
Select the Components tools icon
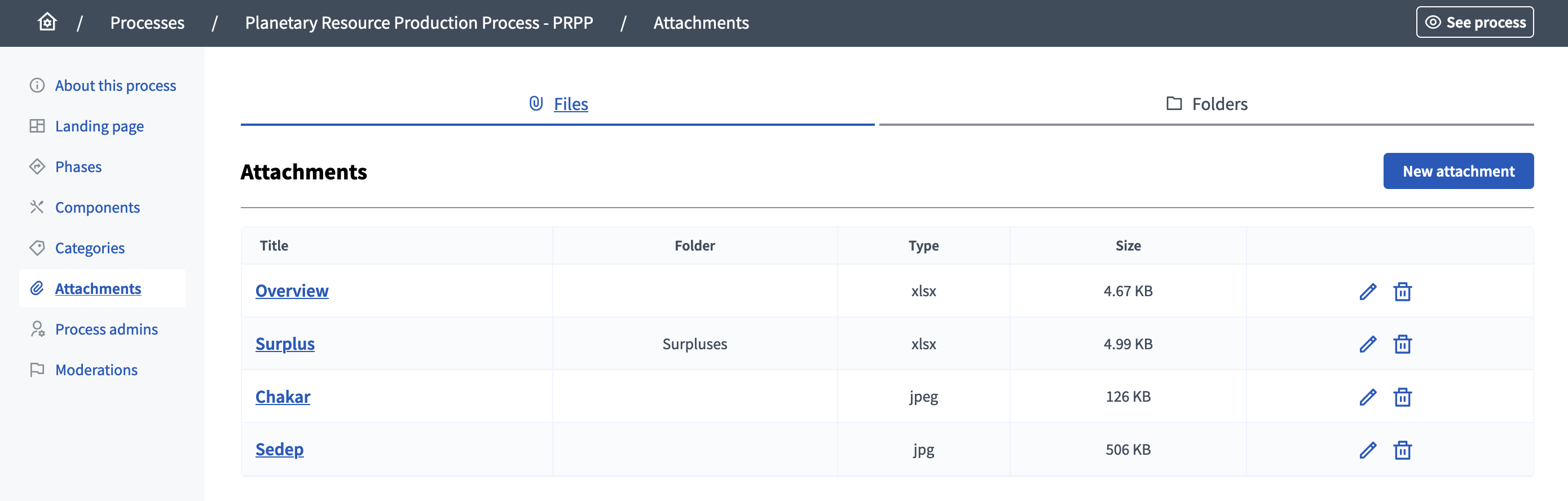click(37, 207)
